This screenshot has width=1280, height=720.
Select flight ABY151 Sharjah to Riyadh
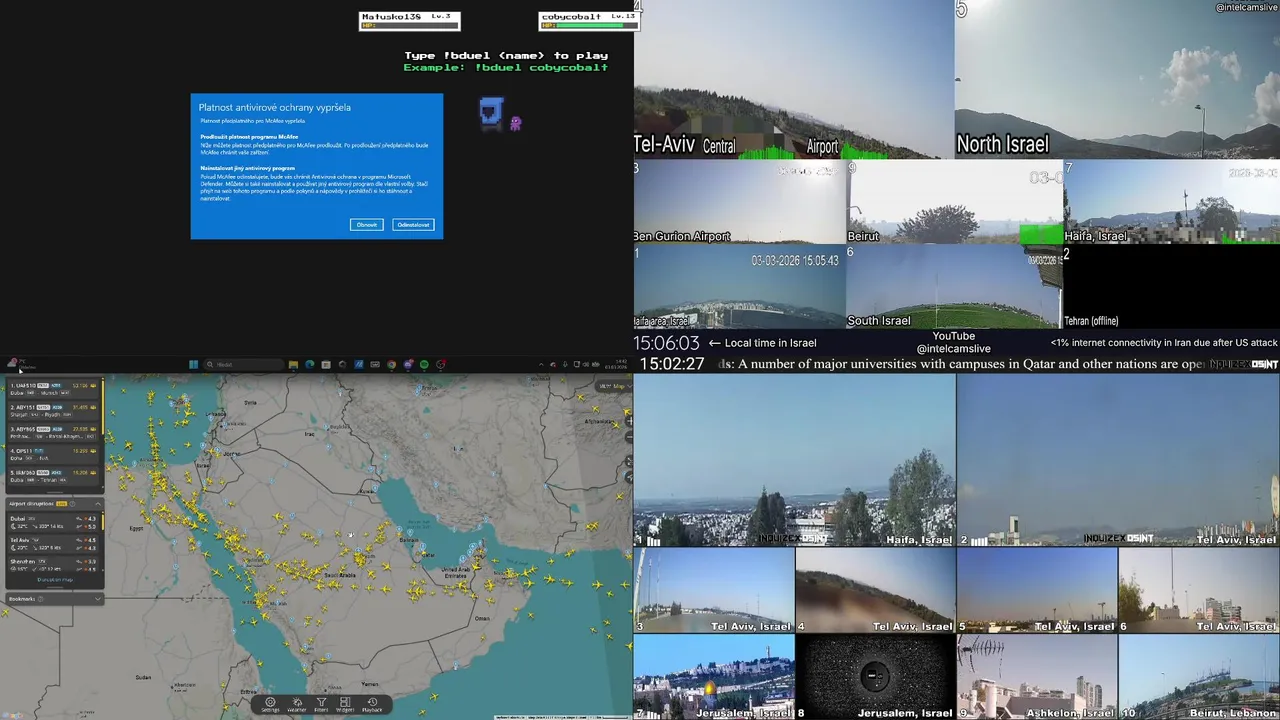pos(52,412)
